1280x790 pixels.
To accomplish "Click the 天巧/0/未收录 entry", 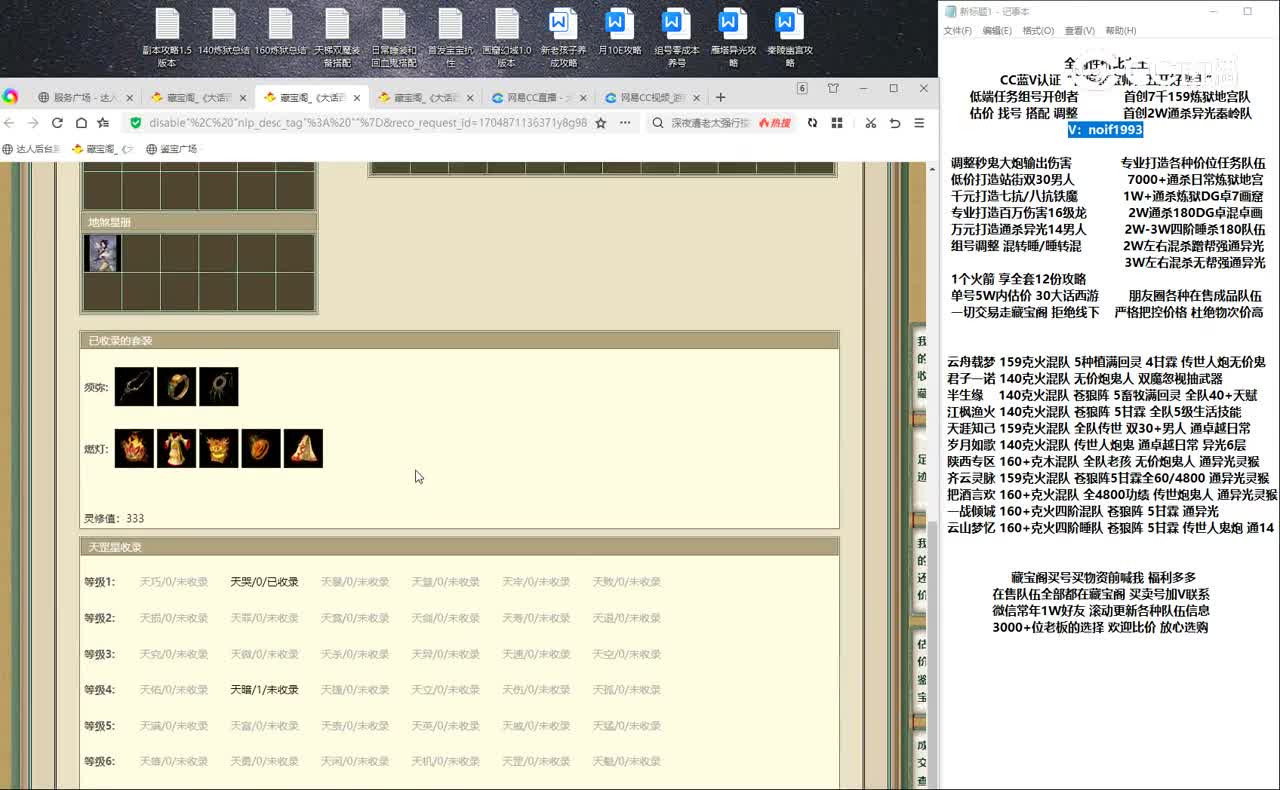I will (174, 582).
